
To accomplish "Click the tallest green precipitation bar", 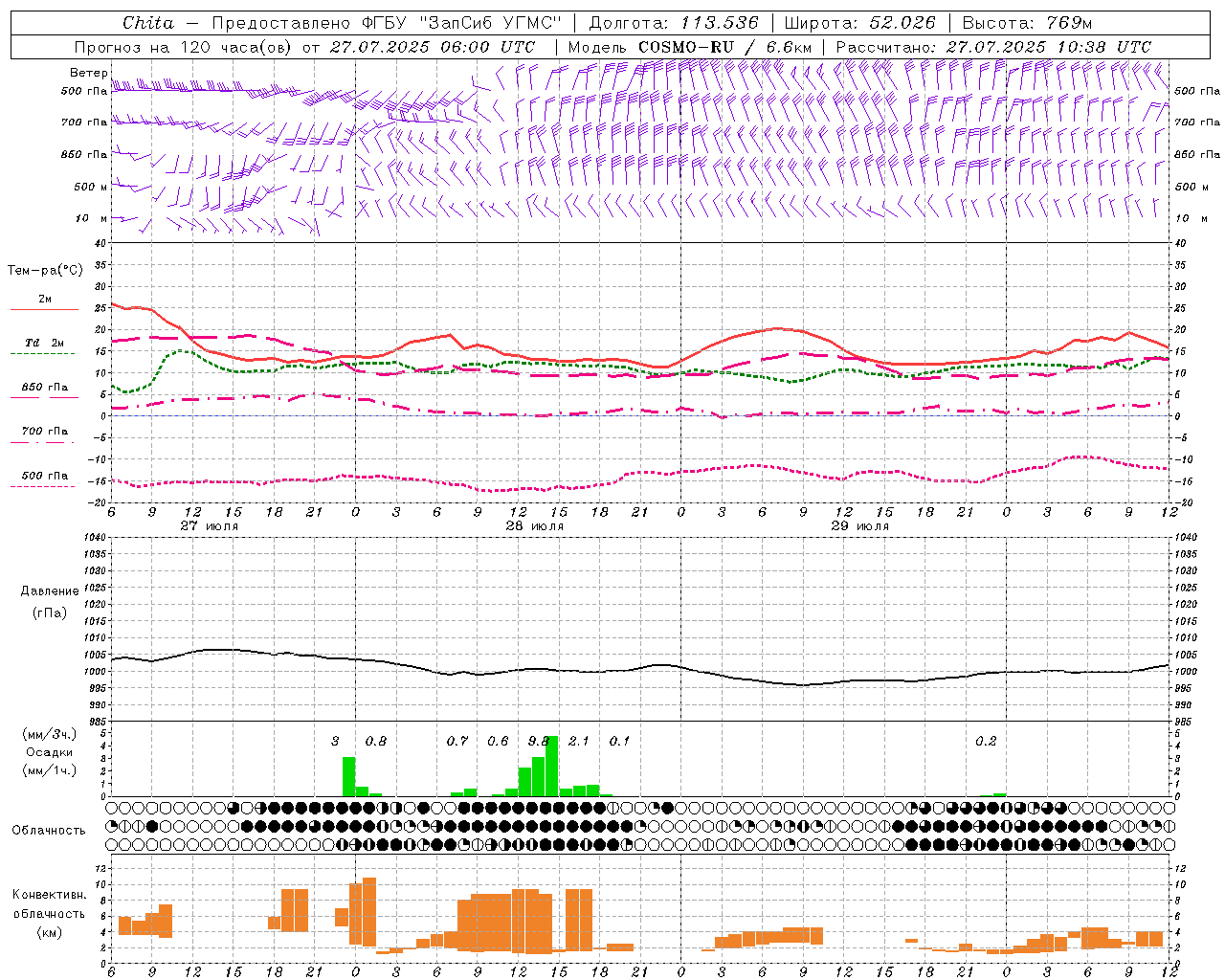I will pyautogui.click(x=552, y=766).
